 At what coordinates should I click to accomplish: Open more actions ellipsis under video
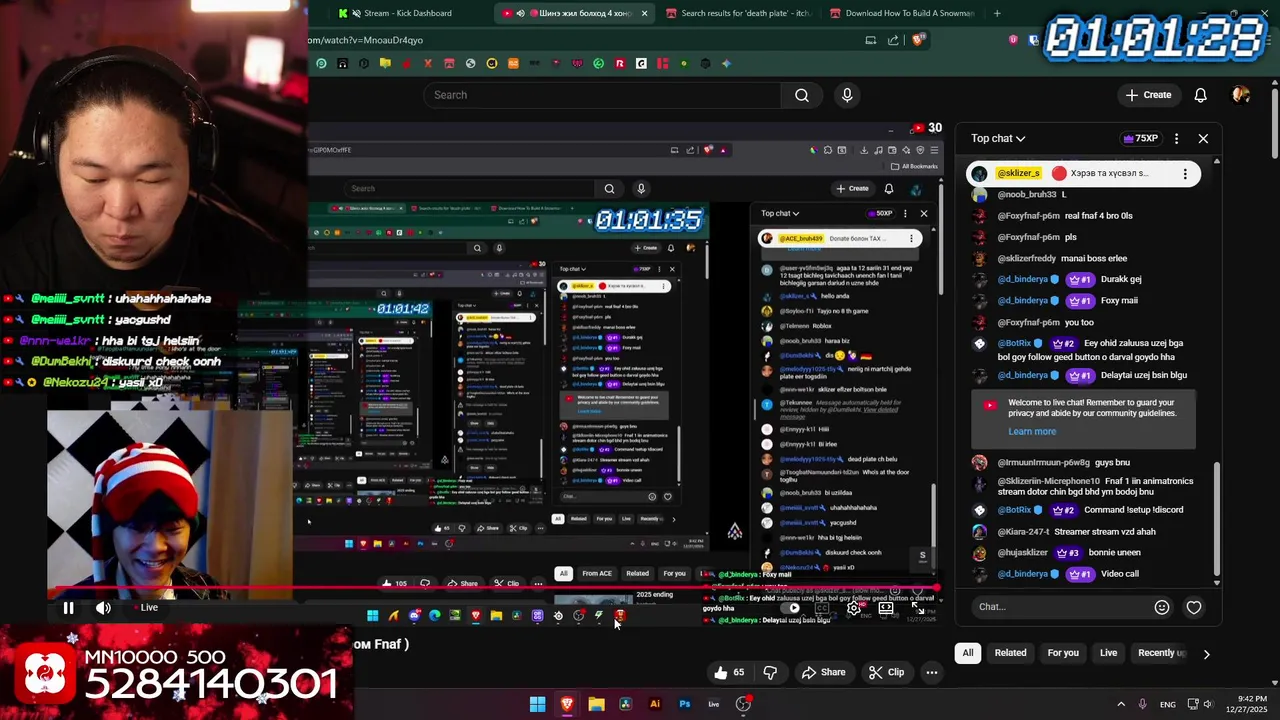[932, 673]
